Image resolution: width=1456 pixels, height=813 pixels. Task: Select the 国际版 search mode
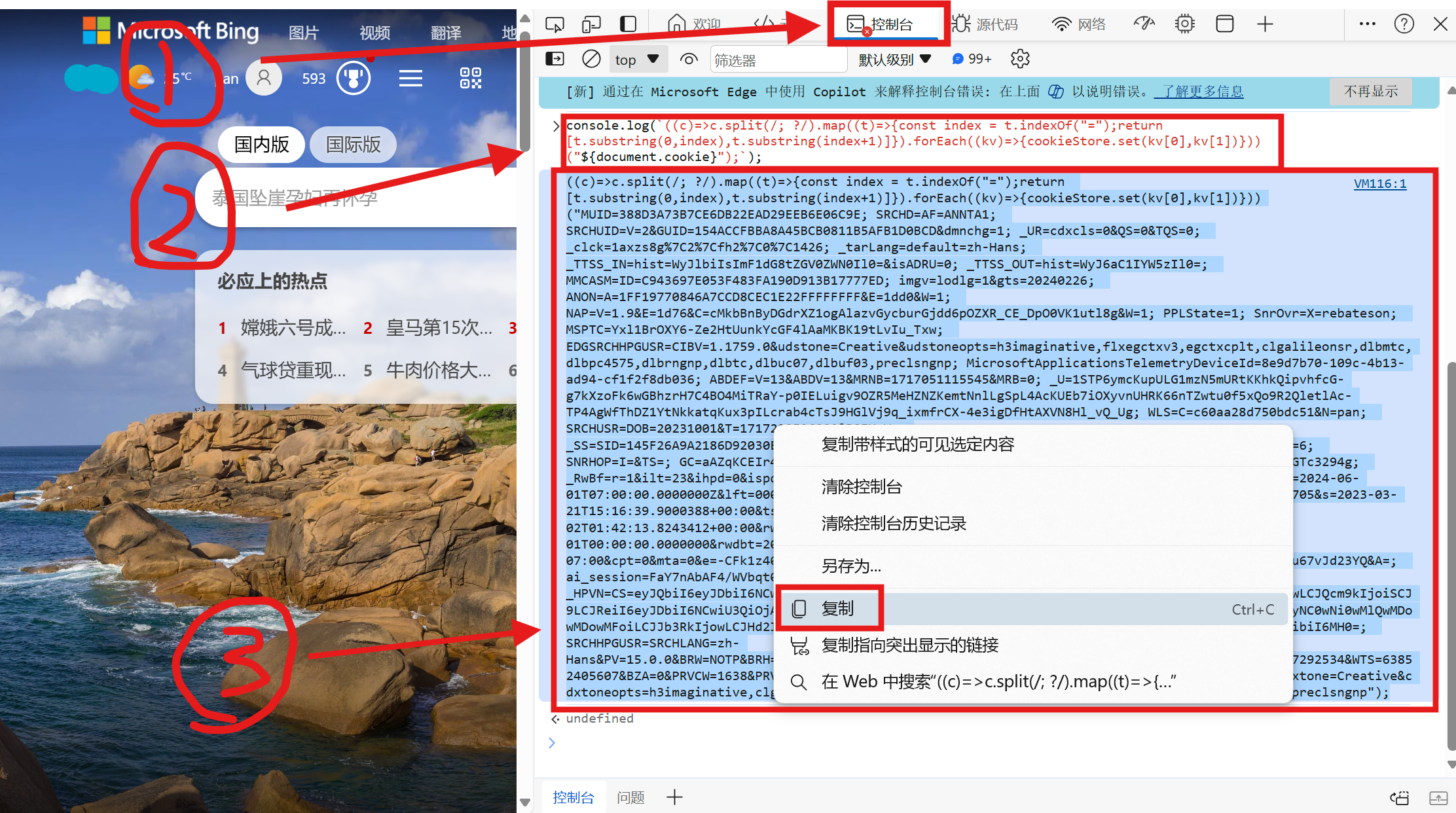point(353,145)
